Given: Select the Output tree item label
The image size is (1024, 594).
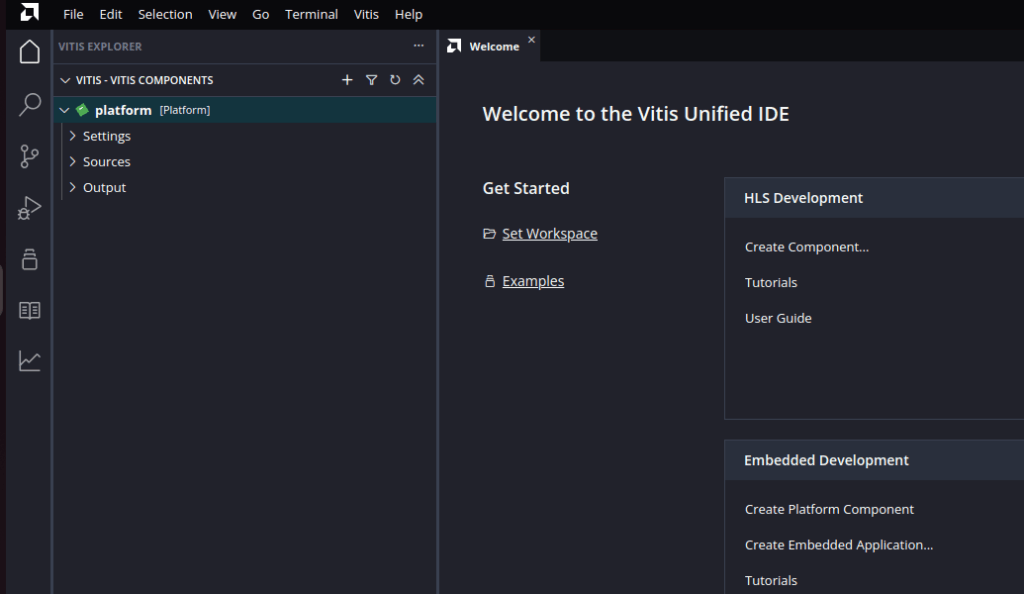Looking at the screenshot, I should pyautogui.click(x=104, y=187).
